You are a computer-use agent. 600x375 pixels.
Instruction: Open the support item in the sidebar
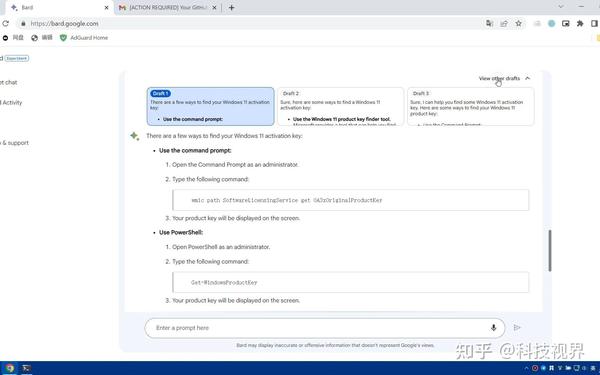pyautogui.click(x=15, y=143)
